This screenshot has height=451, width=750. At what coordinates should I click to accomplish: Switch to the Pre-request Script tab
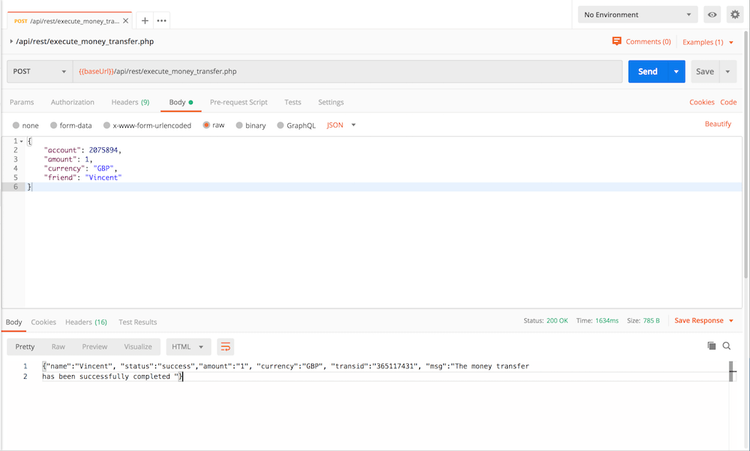click(x=238, y=102)
